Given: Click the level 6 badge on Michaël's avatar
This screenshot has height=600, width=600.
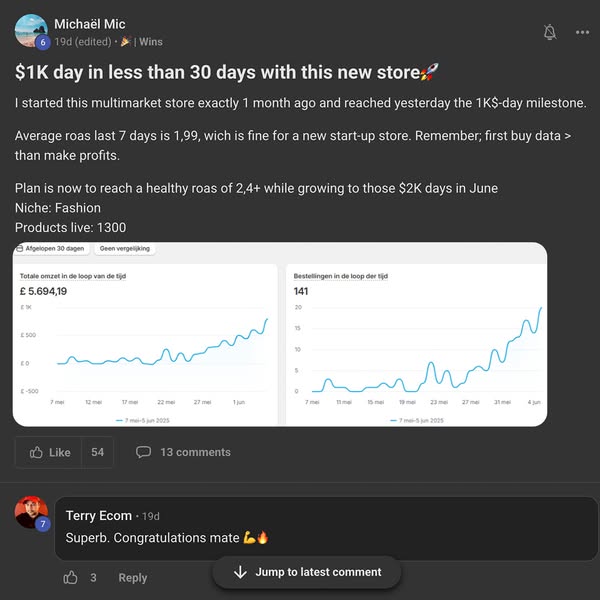Looking at the screenshot, I should click(42, 43).
